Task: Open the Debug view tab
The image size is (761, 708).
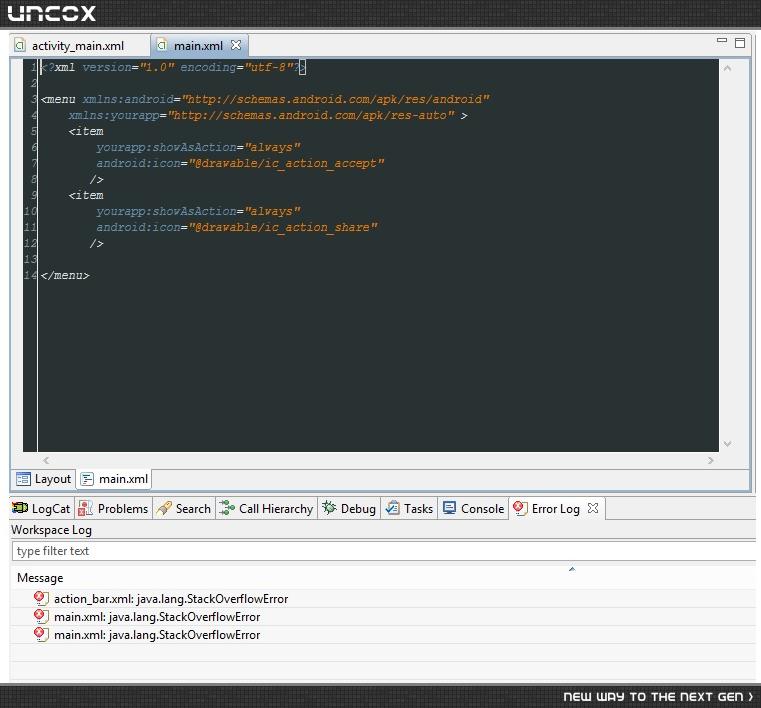Action: pos(349,509)
